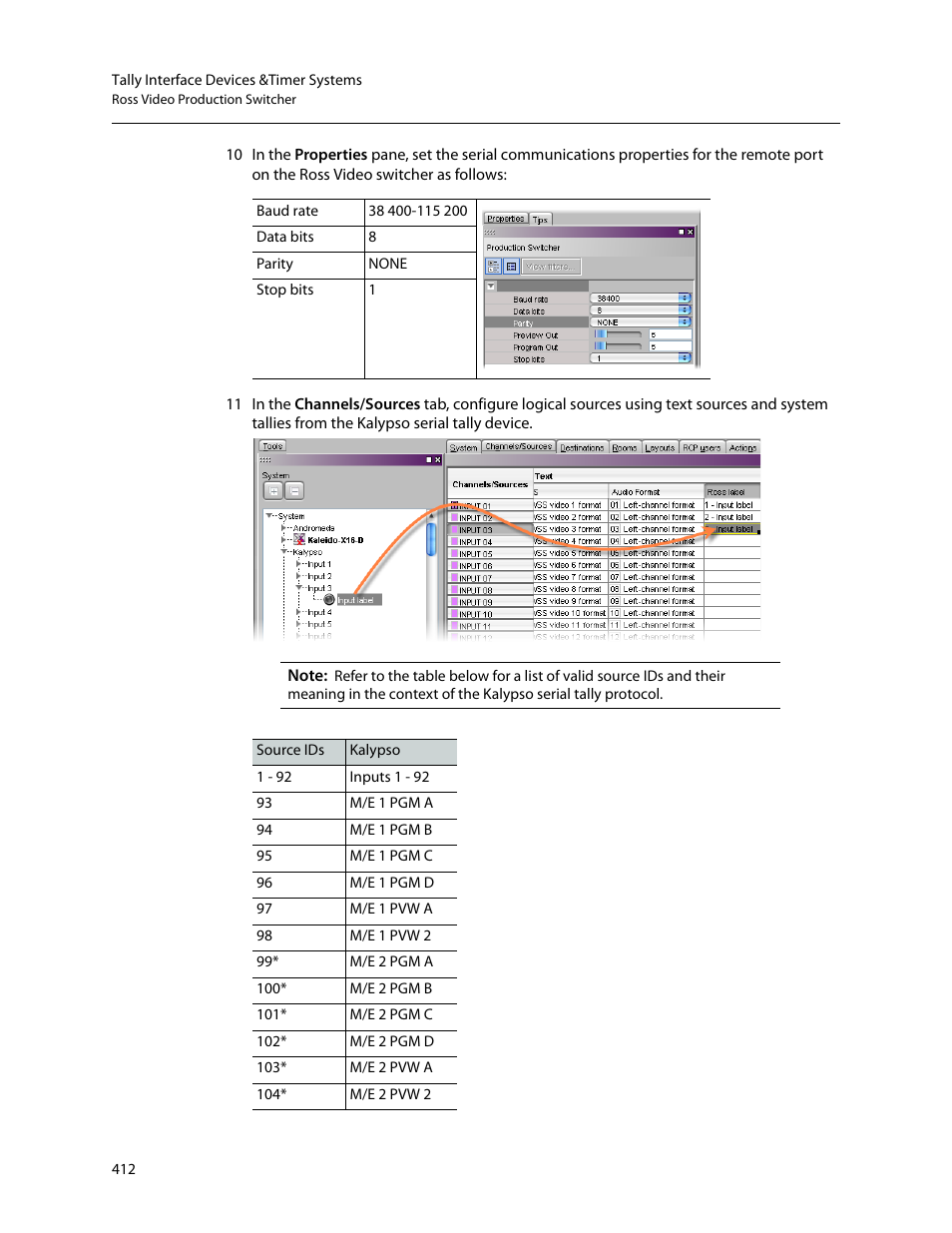Switch to the System tab
Viewport: 952px width, 1233px height.
(463, 447)
